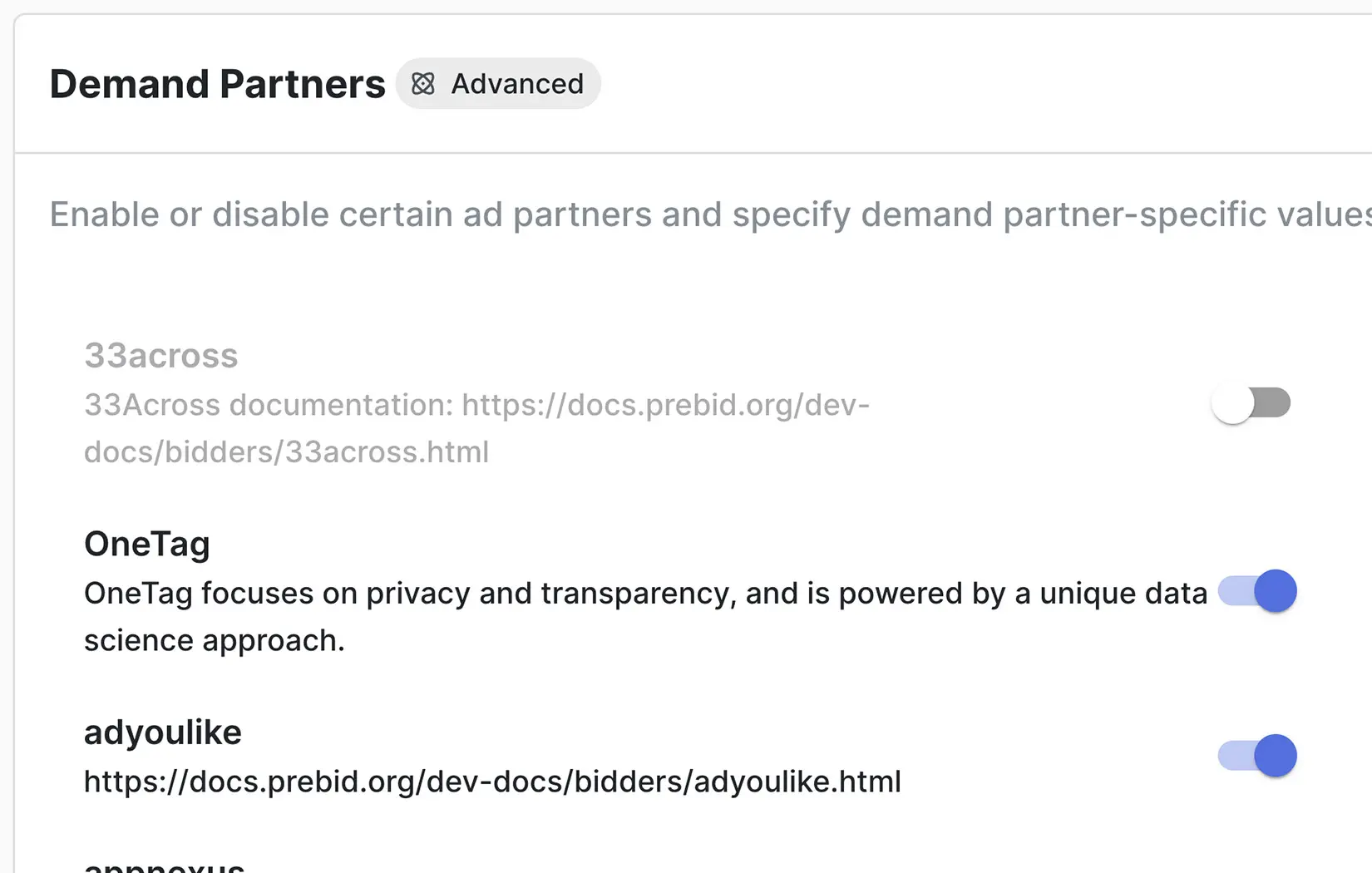This screenshot has height=873, width=1372.
Task: Select the OneTag partner name
Action: coord(147,545)
